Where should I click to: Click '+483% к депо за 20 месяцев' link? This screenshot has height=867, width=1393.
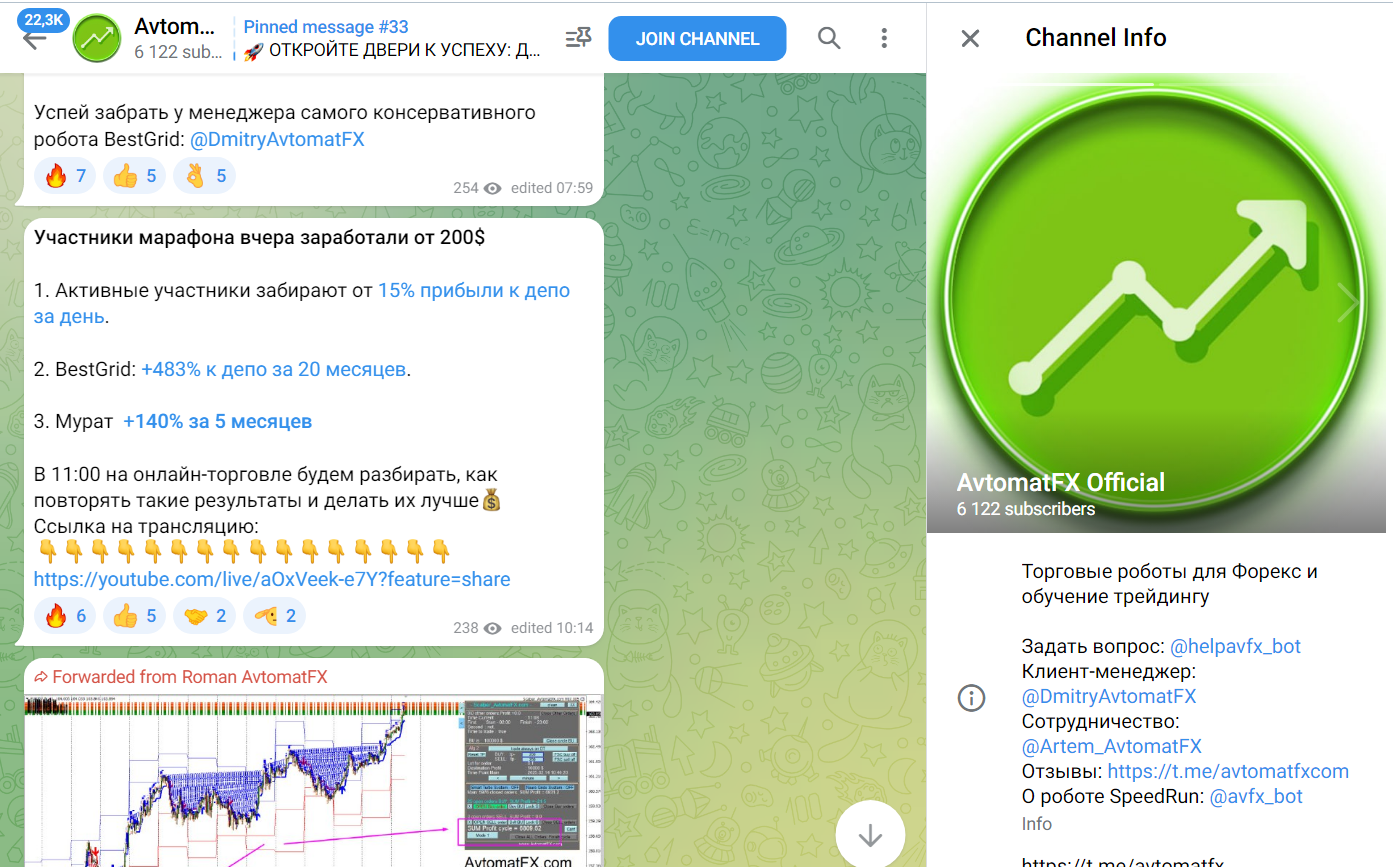click(273, 369)
